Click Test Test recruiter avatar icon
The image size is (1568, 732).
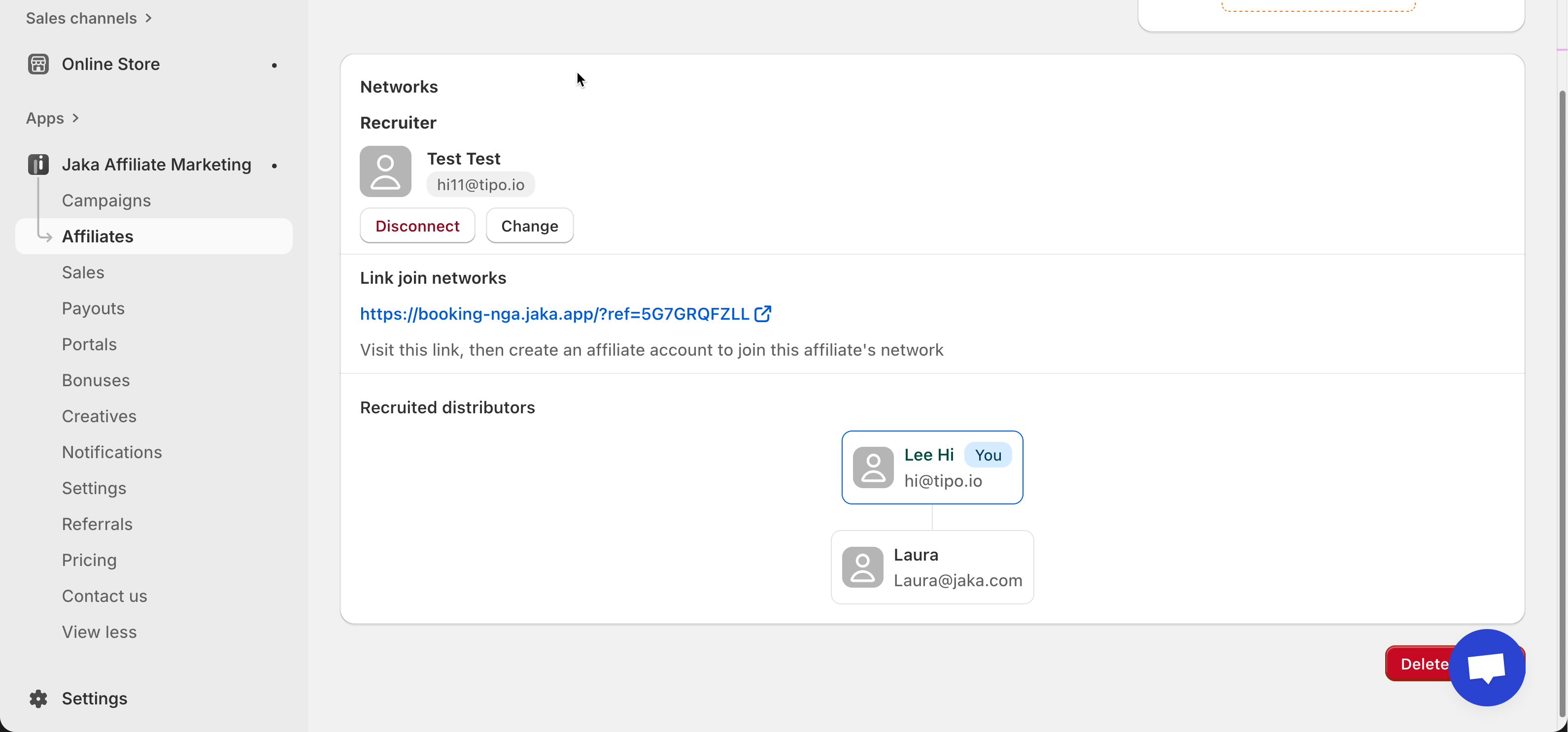coord(385,171)
